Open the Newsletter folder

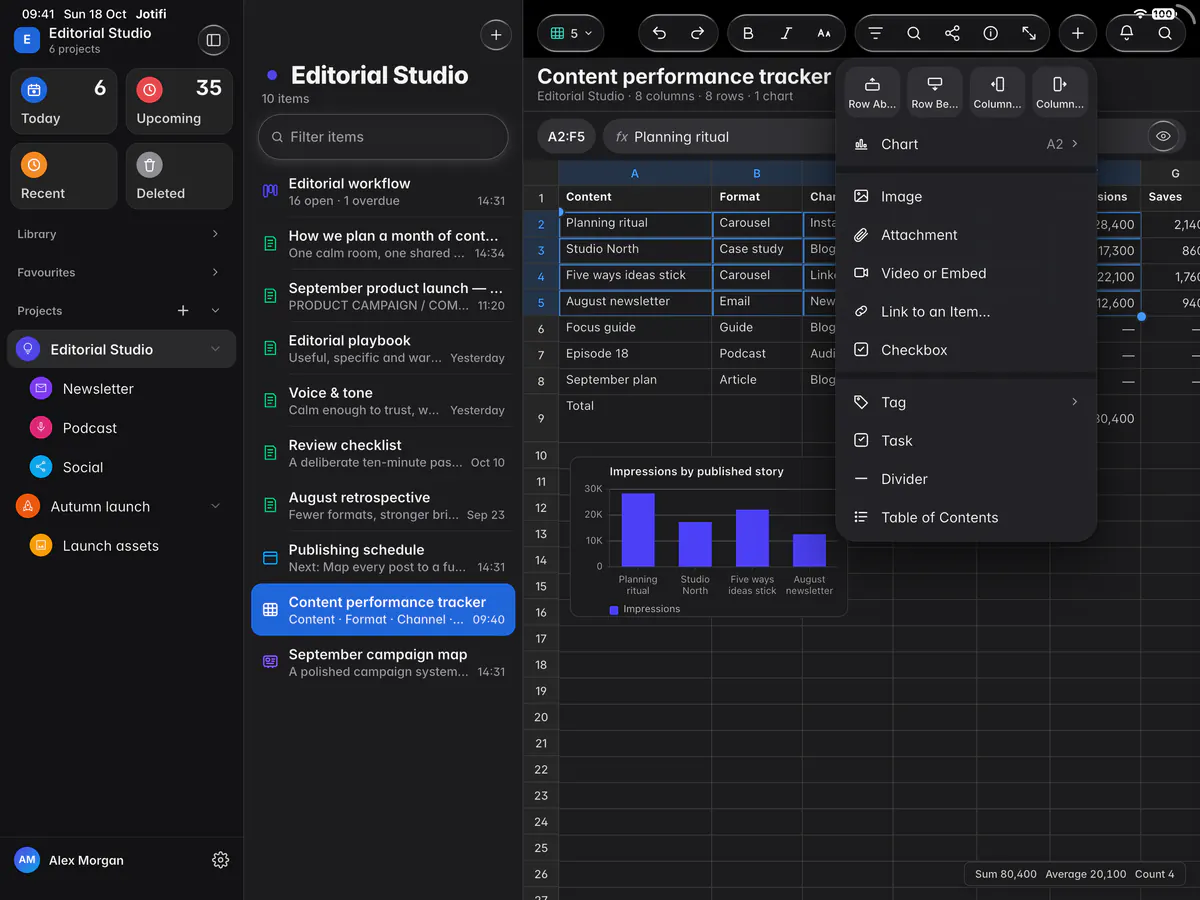coord(122,389)
